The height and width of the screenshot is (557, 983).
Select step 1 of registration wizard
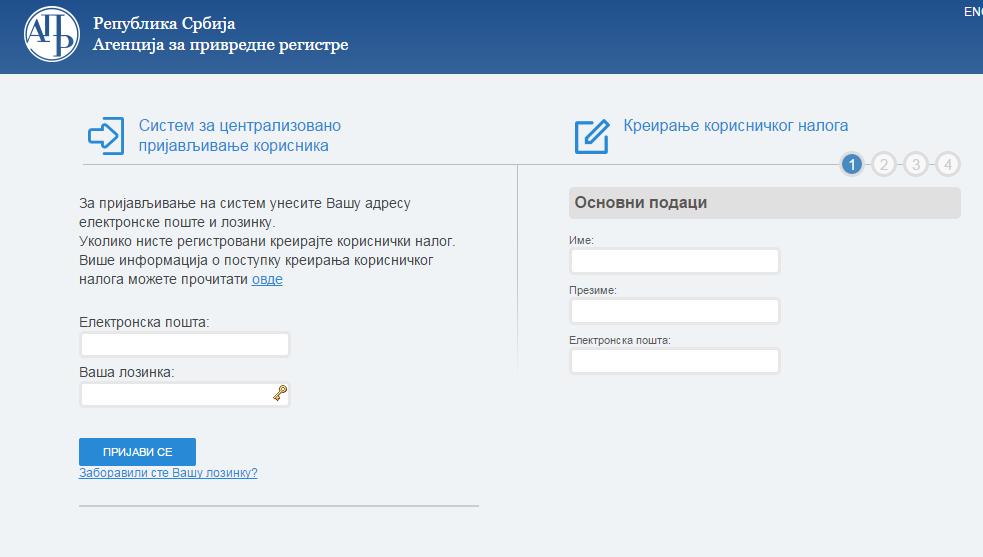[x=852, y=164]
